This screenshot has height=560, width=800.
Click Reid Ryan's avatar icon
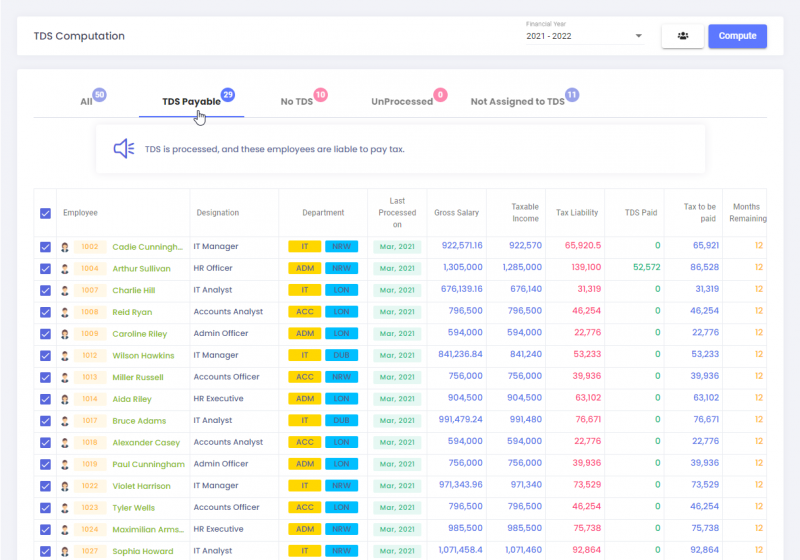[x=65, y=312]
